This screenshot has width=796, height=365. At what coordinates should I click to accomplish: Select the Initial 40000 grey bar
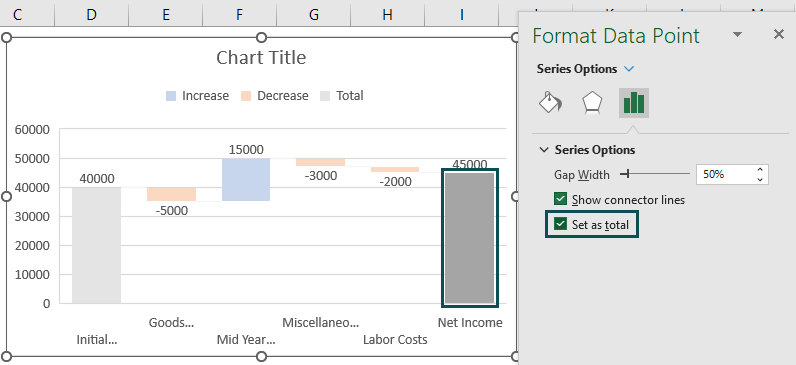[x=96, y=245]
